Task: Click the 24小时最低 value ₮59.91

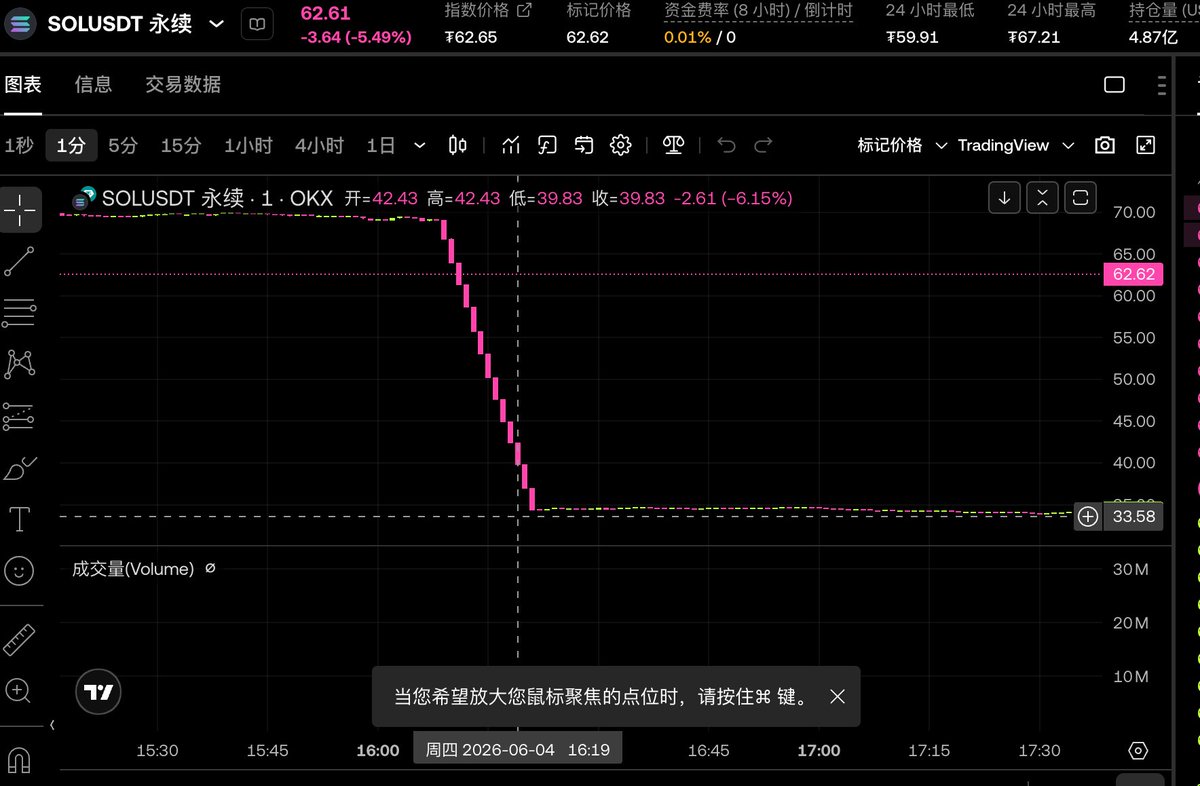Action: (x=912, y=37)
